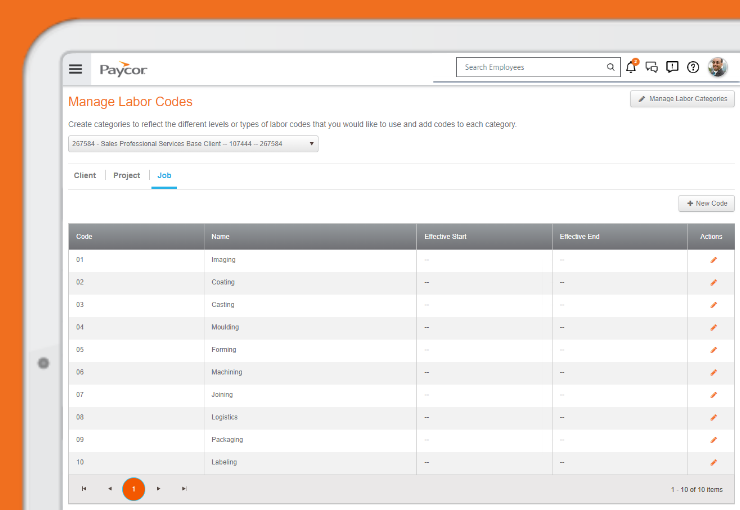This screenshot has width=740, height=510.
Task: Click the Machining name cell
Action: pyautogui.click(x=311, y=373)
